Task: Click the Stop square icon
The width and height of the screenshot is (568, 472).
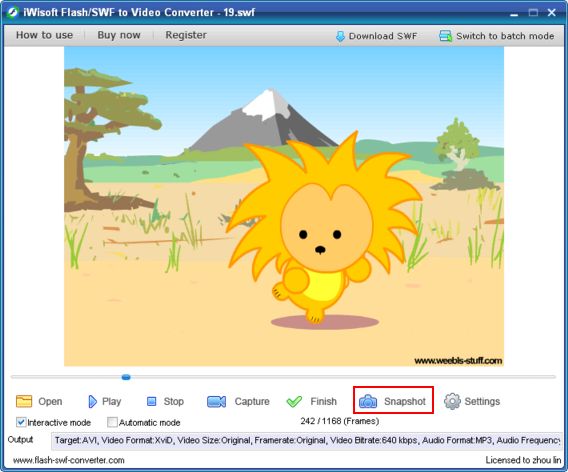Action: [x=151, y=401]
